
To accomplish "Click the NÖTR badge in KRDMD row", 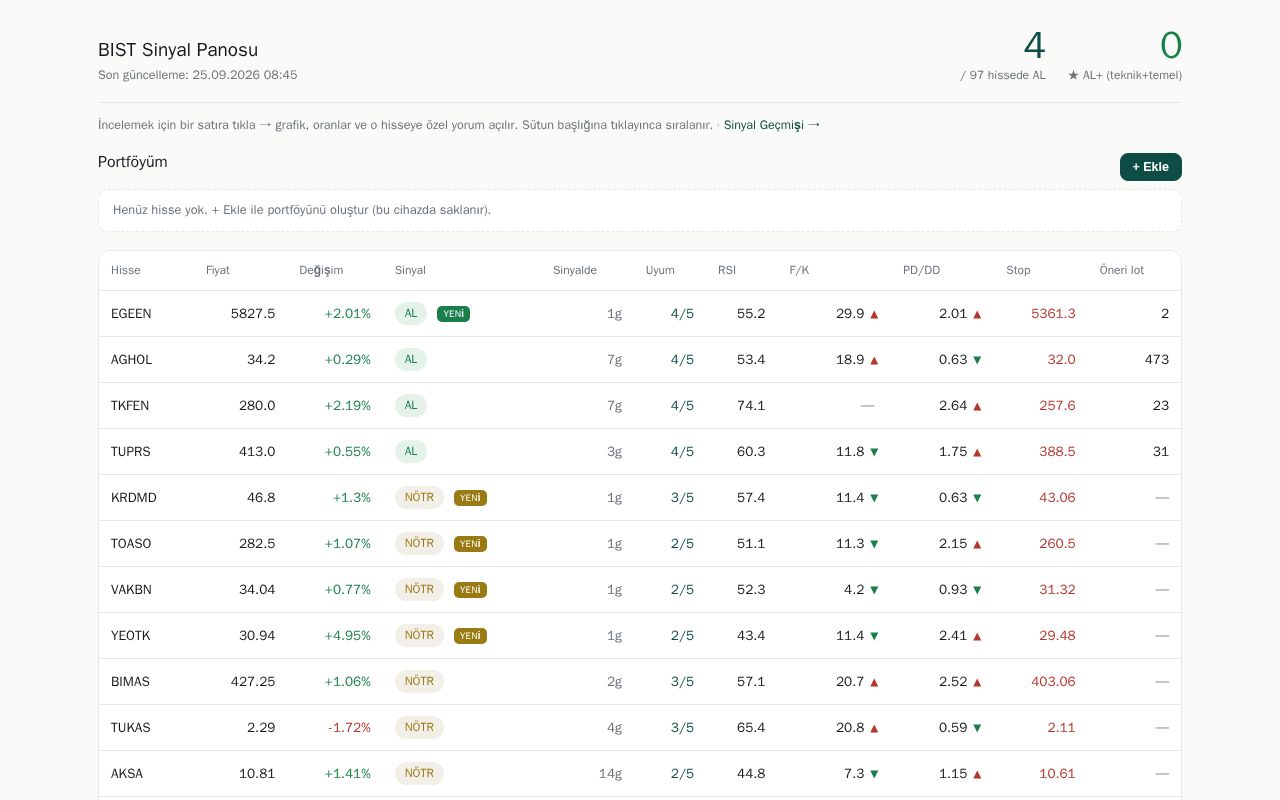I will tap(419, 498).
